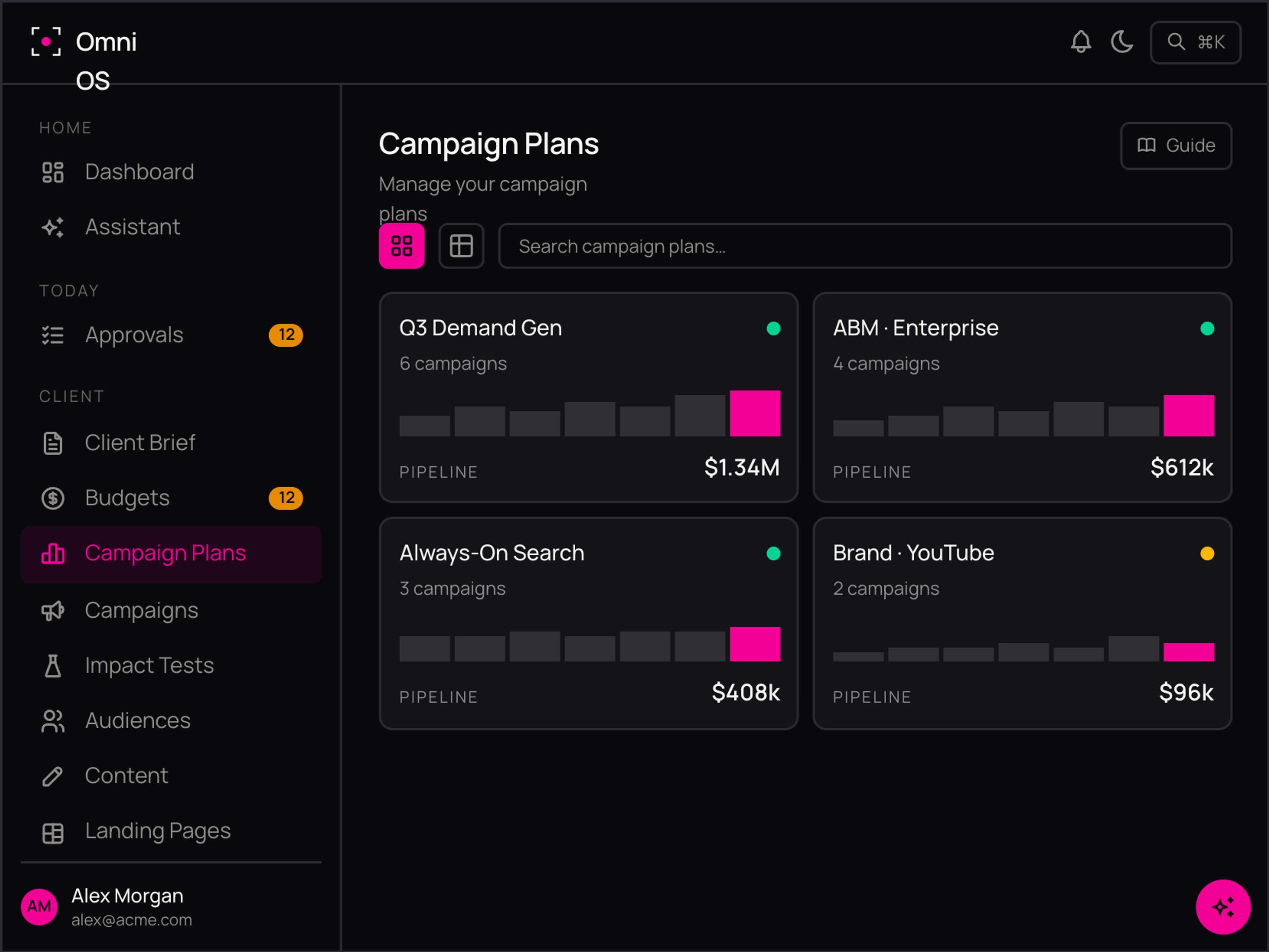The image size is (1269, 952).
Task: Click the Client Brief document icon
Action: click(53, 443)
